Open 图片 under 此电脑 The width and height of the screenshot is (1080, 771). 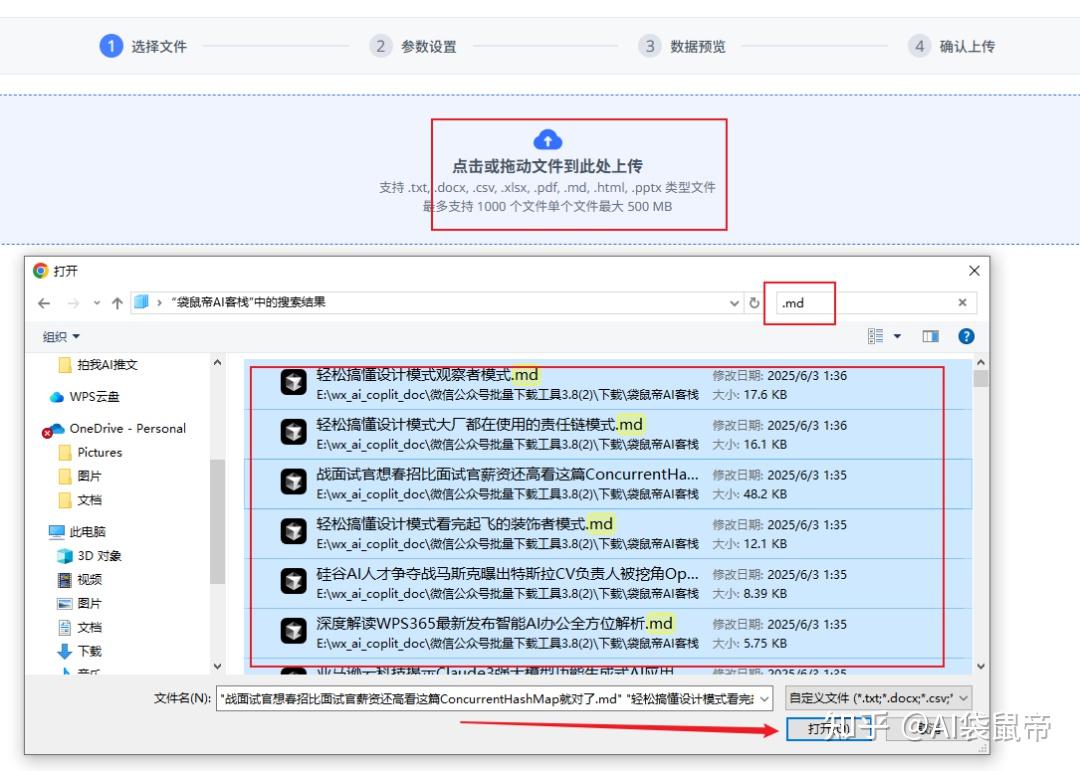click(80, 604)
